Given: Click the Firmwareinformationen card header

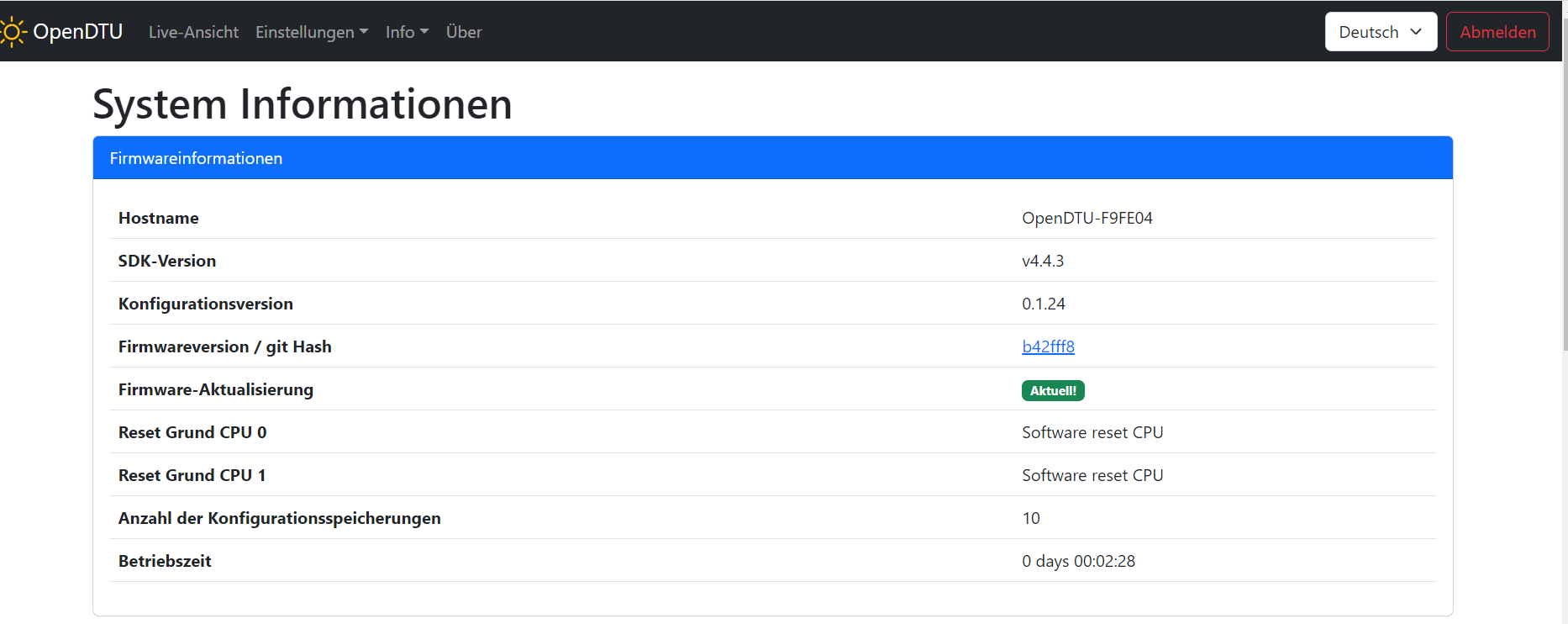Looking at the screenshot, I should (772, 158).
